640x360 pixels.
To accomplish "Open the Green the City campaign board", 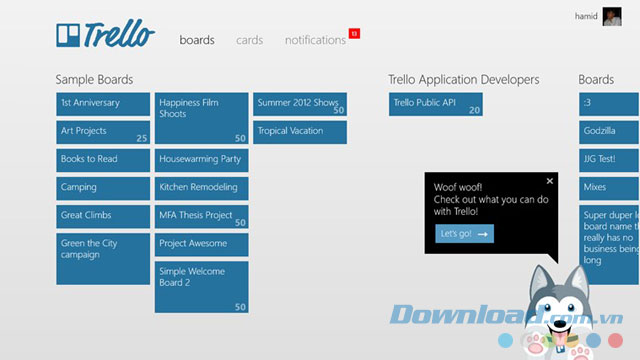I will pyautogui.click(x=103, y=259).
